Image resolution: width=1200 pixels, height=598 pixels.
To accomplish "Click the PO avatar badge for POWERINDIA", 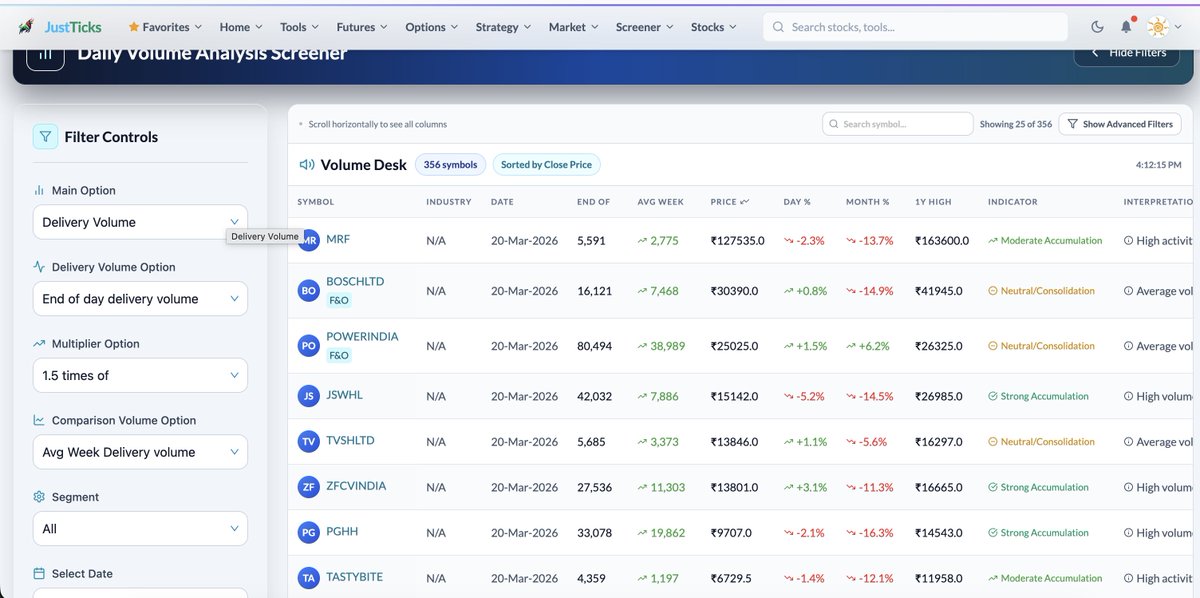I will 310,346.
